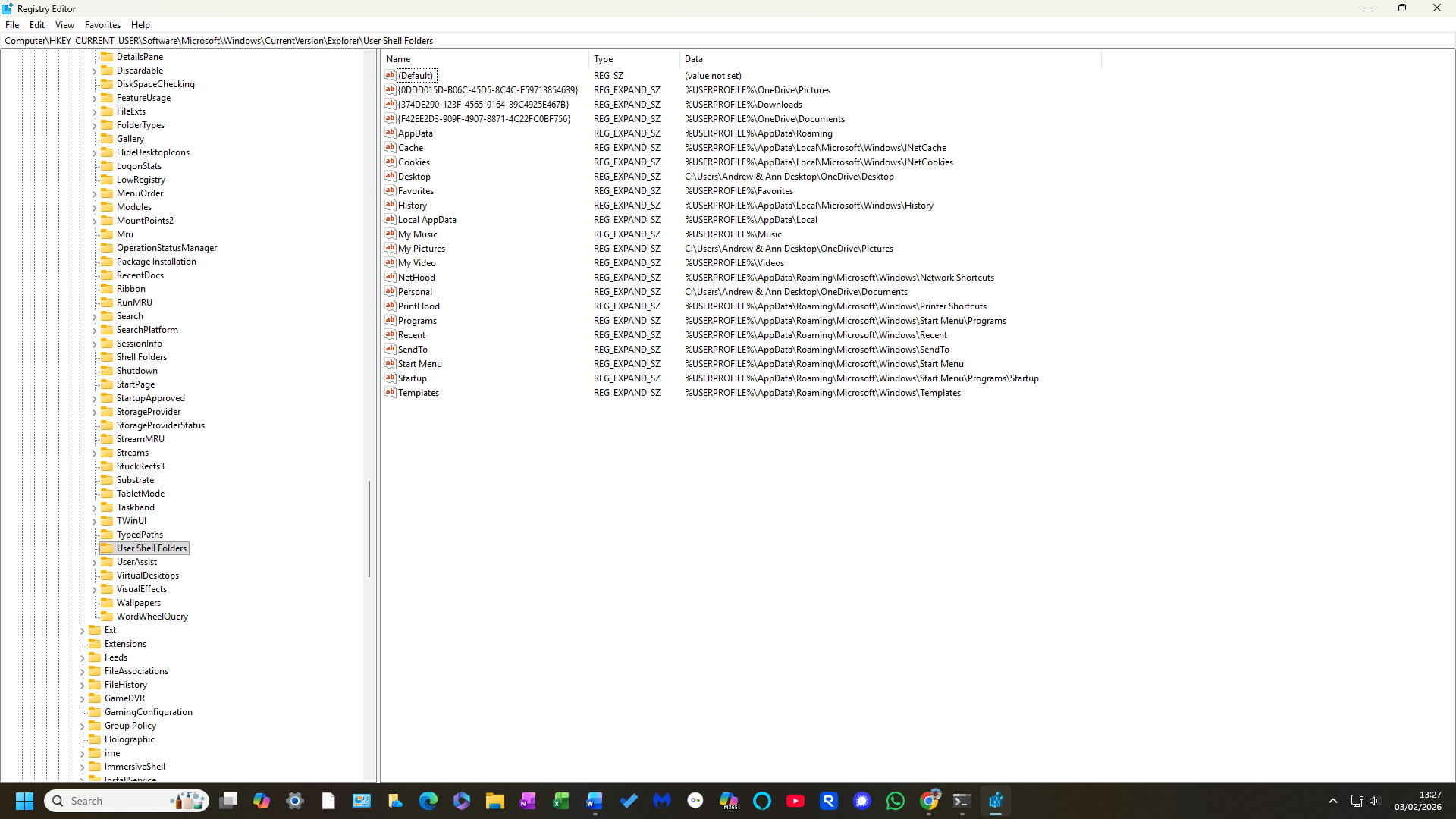Click the registry path address bar
Image resolution: width=1456 pixels, height=819 pixels.
pos(682,41)
